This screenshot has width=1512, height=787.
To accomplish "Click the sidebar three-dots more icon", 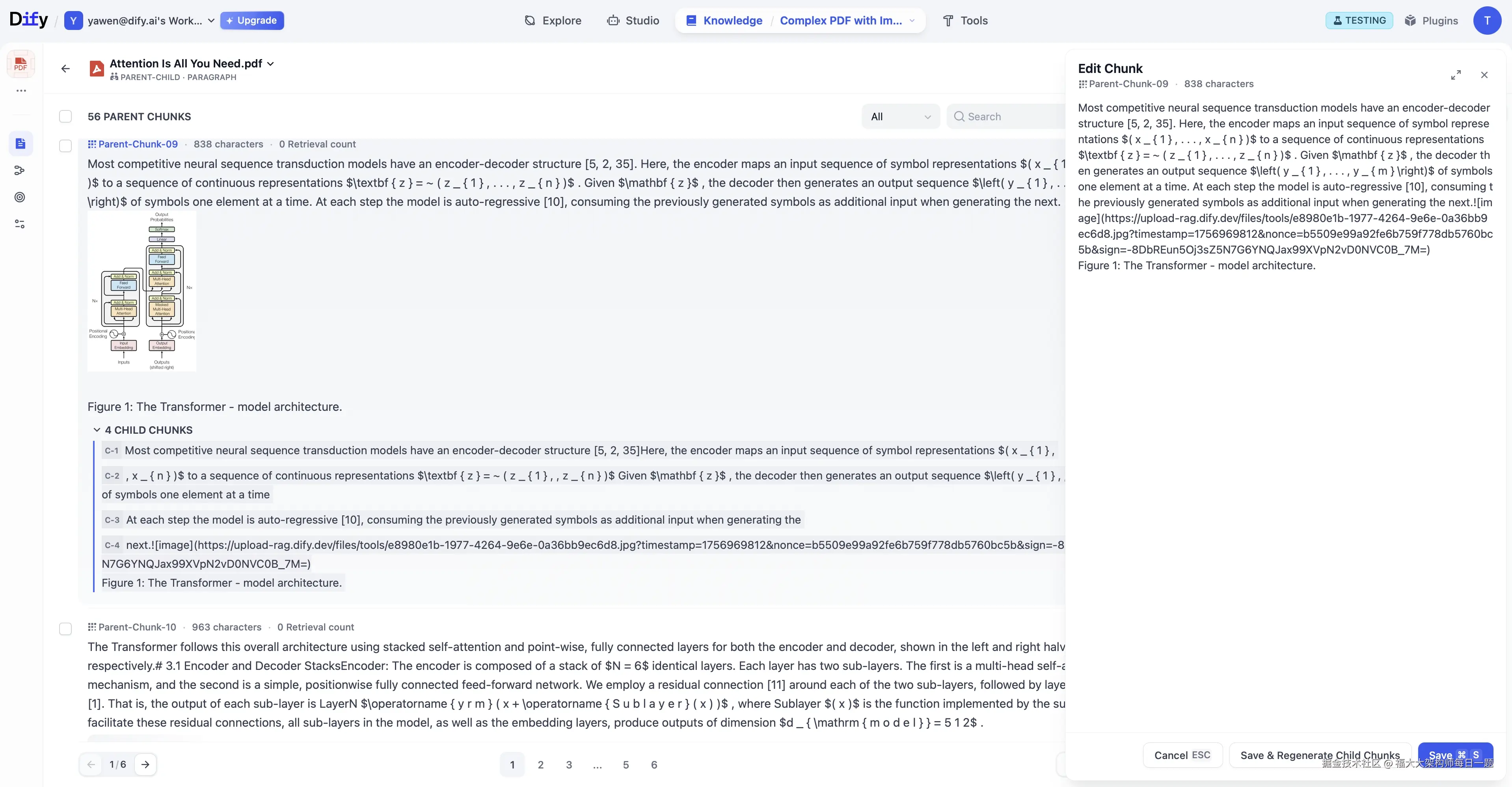I will pos(21,90).
